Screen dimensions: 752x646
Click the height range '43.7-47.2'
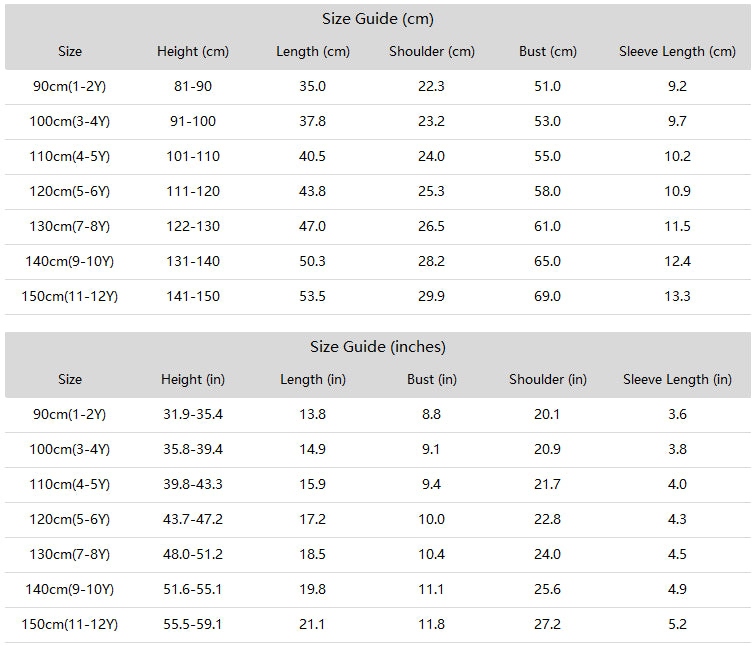pos(193,519)
